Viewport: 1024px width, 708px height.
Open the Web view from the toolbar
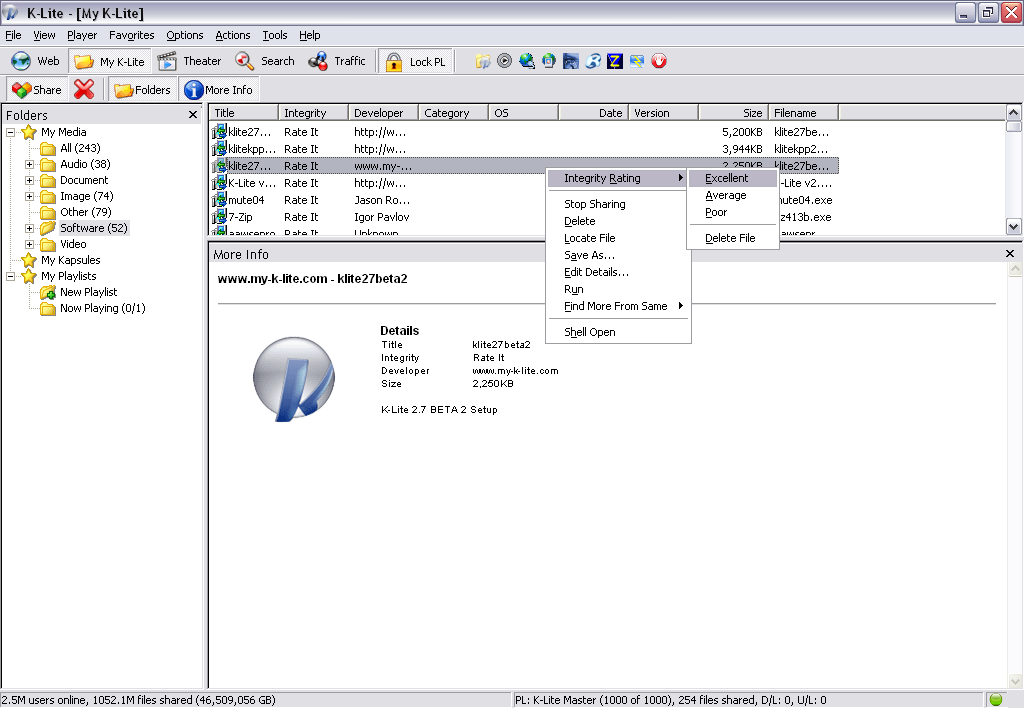35,61
